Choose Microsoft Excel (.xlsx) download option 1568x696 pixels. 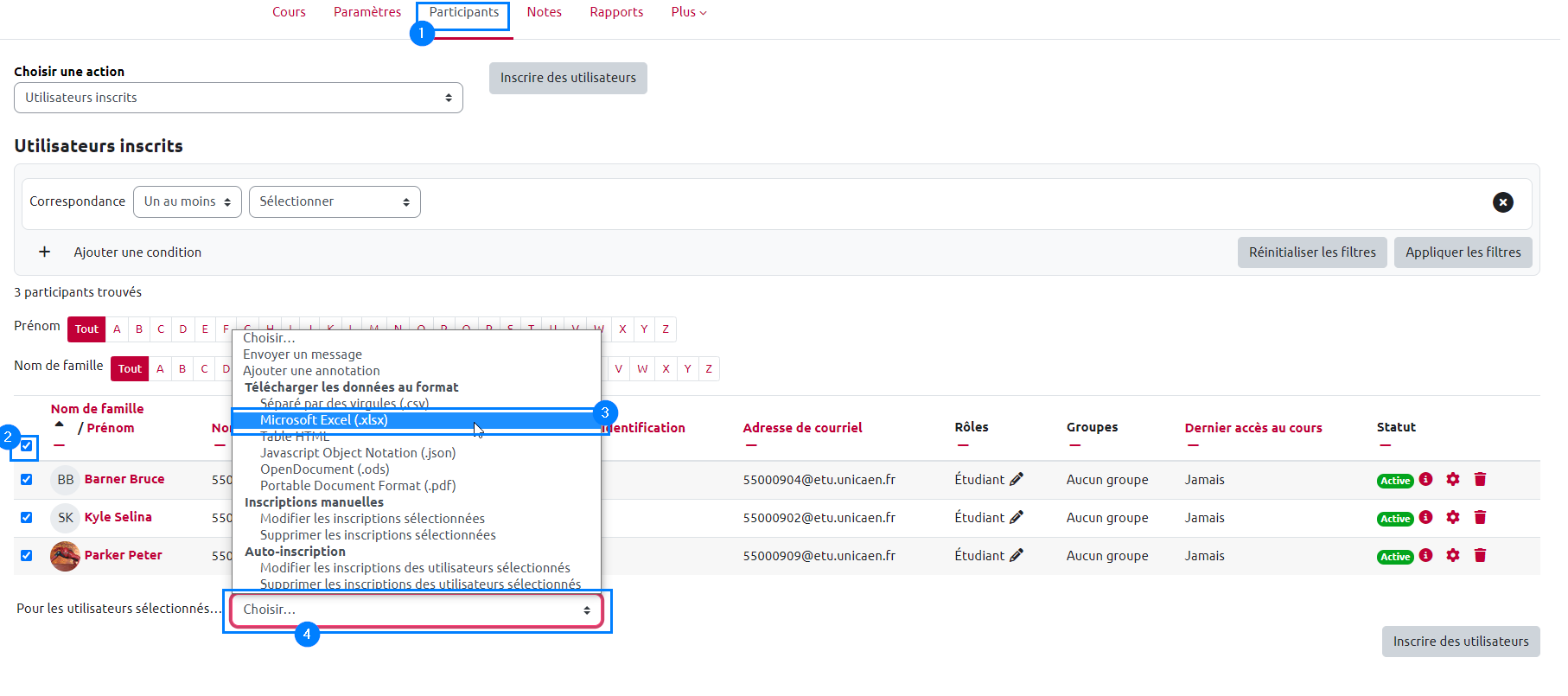pos(324,420)
